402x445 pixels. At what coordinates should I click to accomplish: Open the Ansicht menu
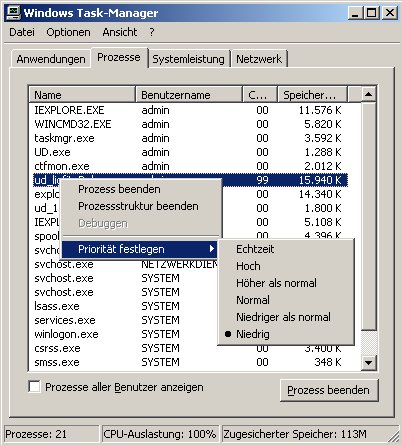pos(120,32)
